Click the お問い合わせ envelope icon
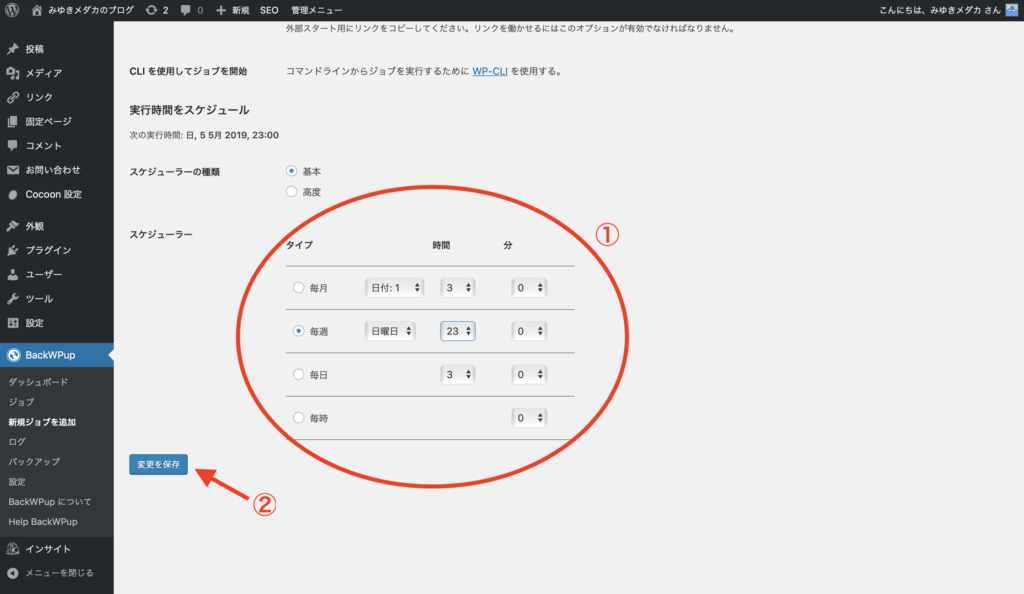The width and height of the screenshot is (1024, 594). pyautogui.click(x=12, y=170)
